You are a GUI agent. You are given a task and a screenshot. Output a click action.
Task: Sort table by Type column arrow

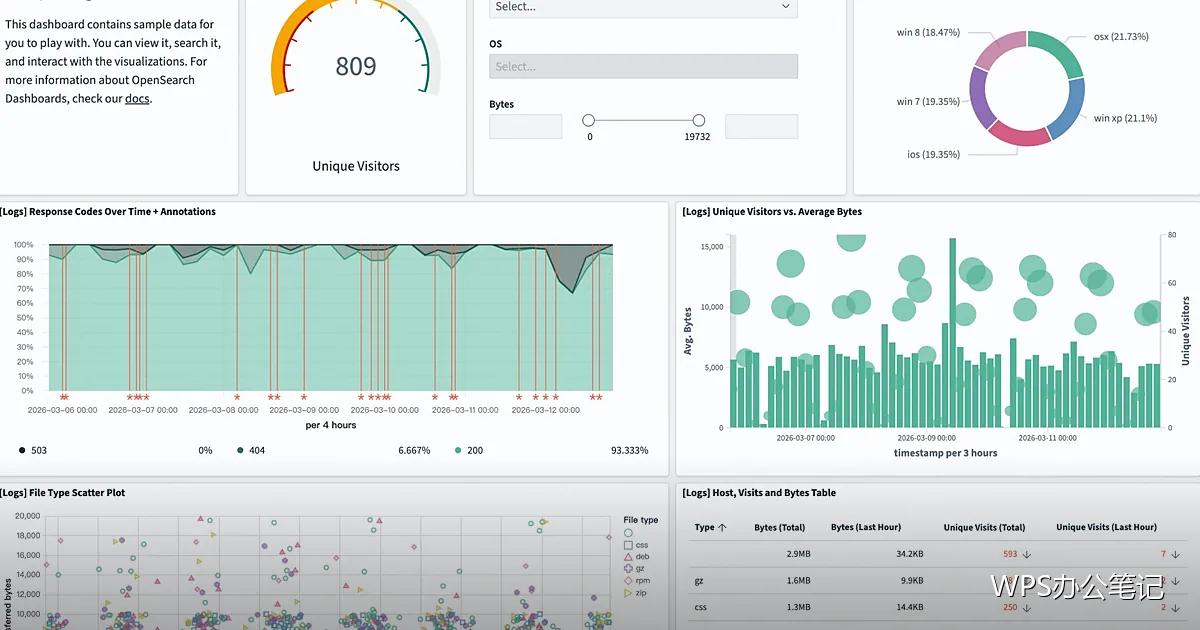pyautogui.click(x=723, y=527)
